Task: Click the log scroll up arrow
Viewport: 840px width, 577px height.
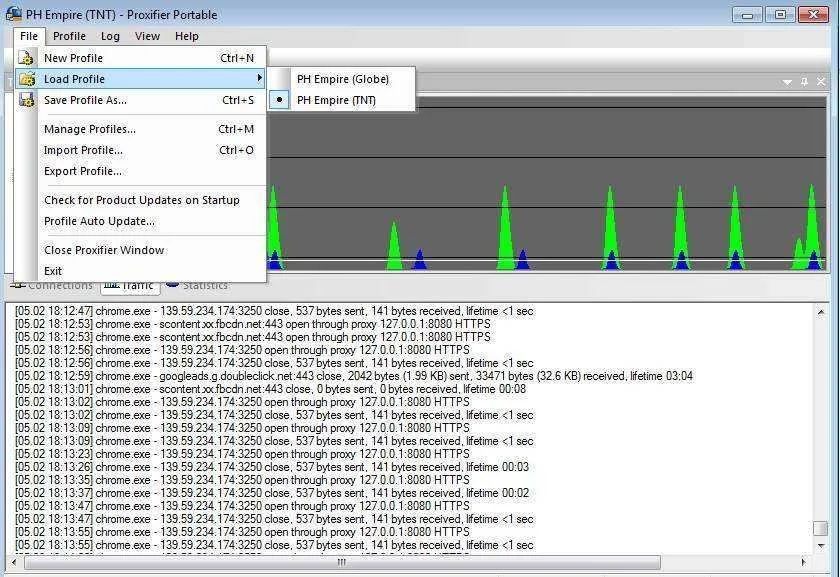Action: (x=821, y=312)
